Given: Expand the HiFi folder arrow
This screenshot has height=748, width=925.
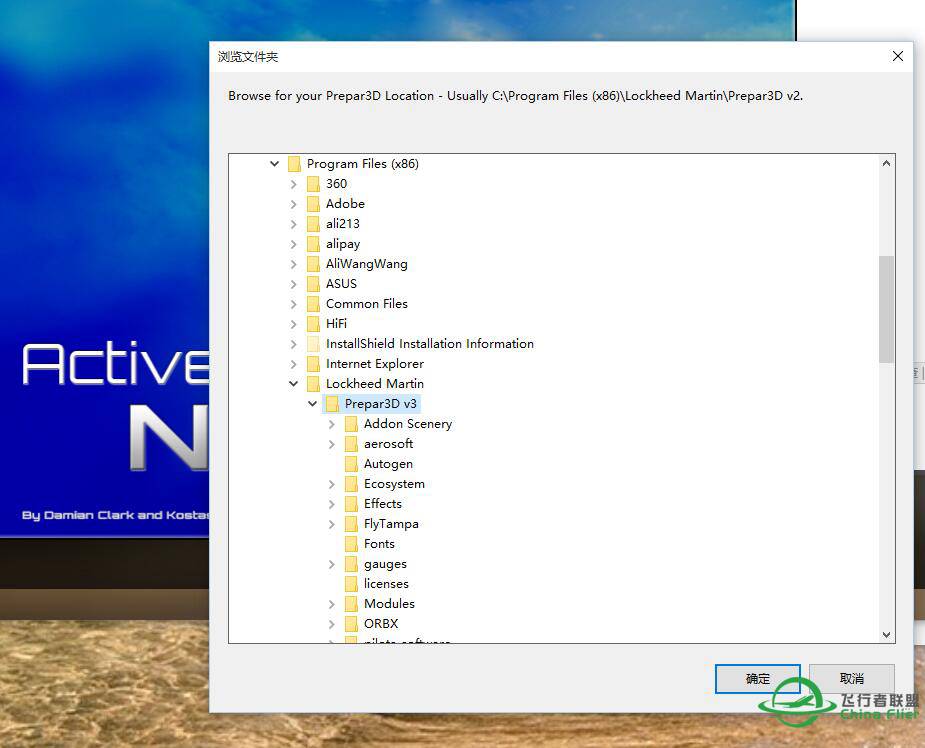Looking at the screenshot, I should pos(293,324).
